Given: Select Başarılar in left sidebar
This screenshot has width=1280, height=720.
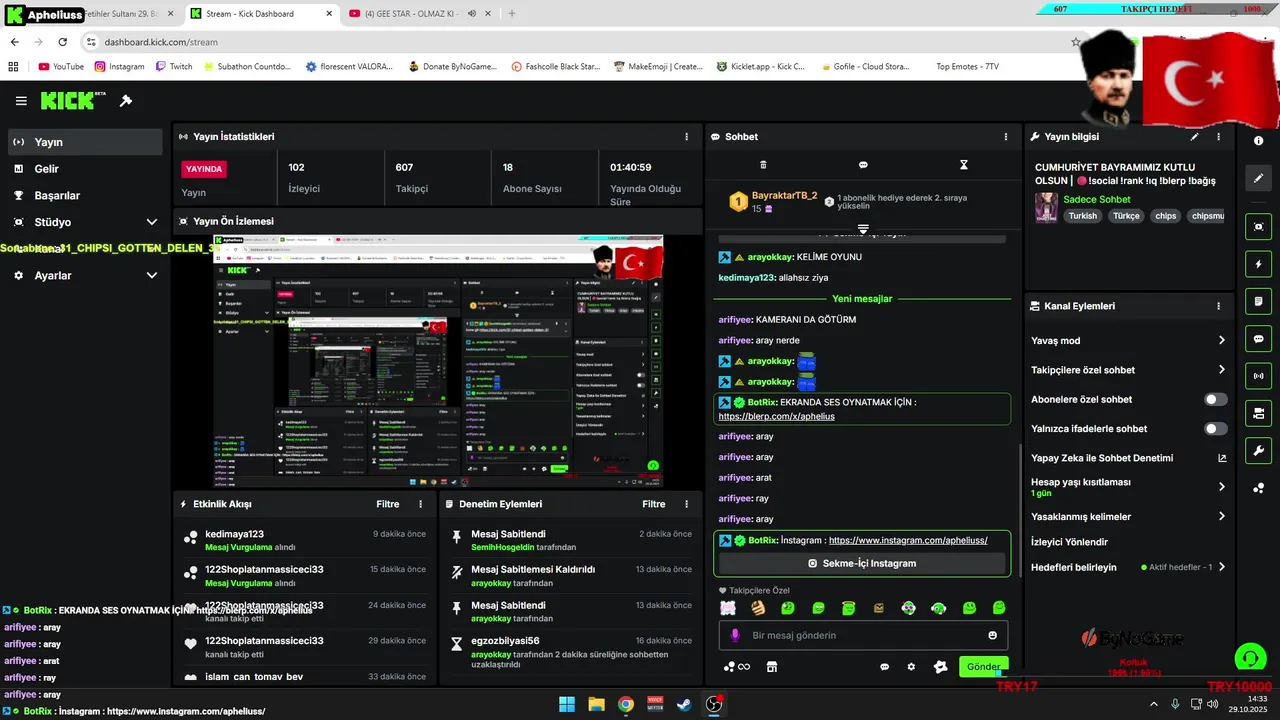Looking at the screenshot, I should pyautogui.click(x=85, y=195).
